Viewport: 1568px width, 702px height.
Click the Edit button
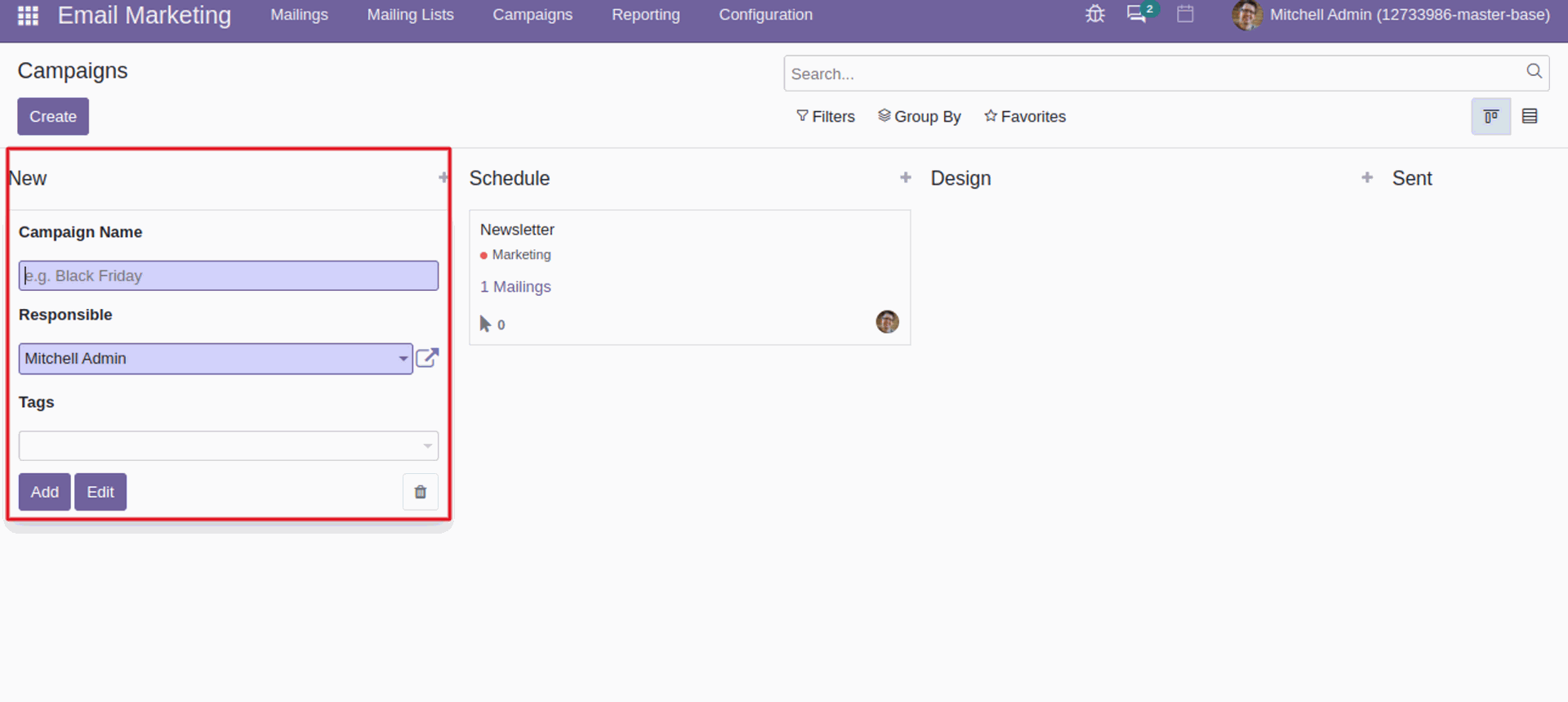tap(100, 492)
